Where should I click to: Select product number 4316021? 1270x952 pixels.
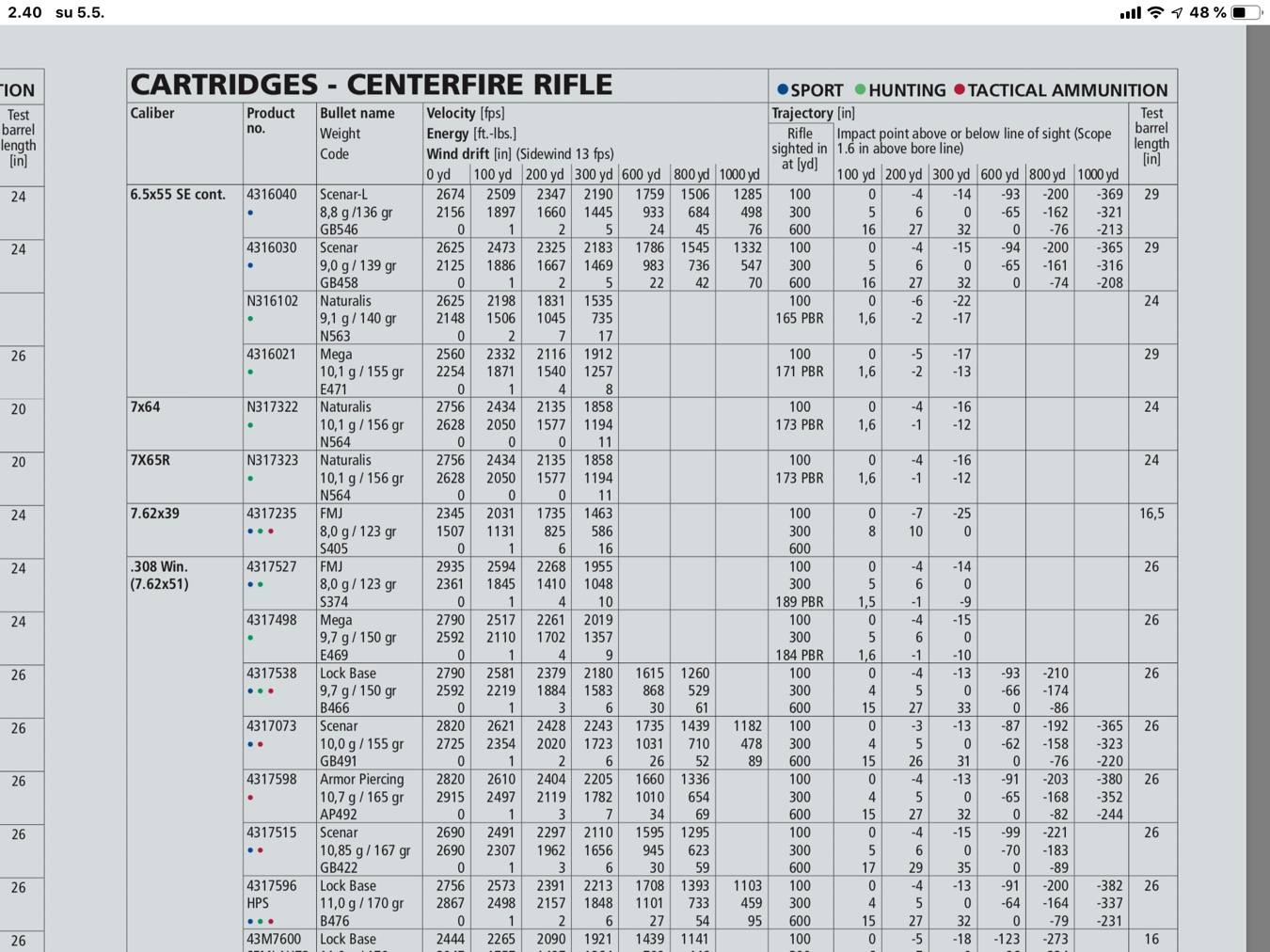[271, 355]
